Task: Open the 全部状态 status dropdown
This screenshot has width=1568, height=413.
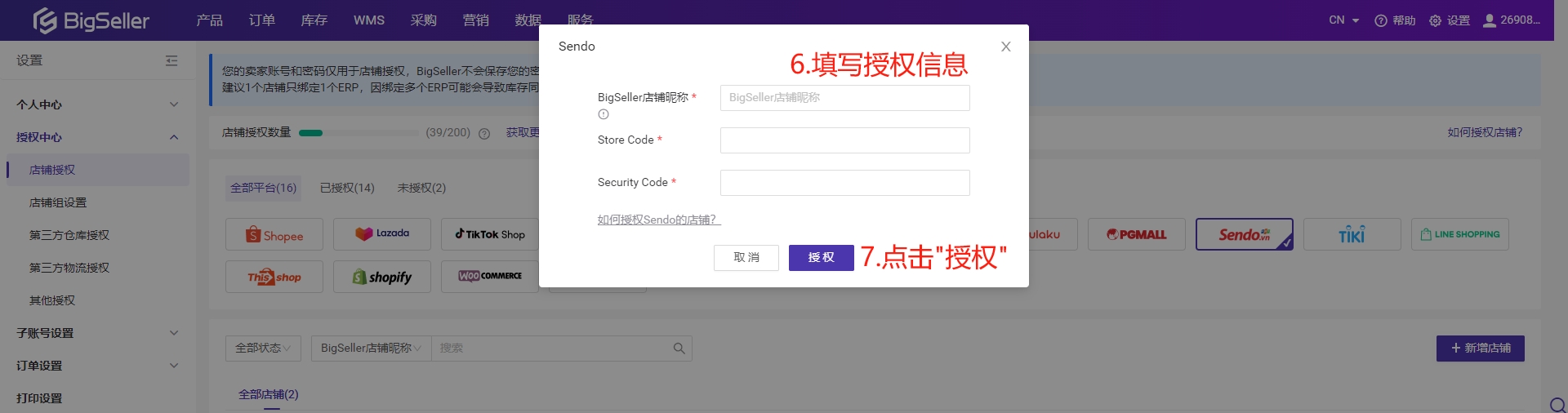Action: tap(263, 349)
